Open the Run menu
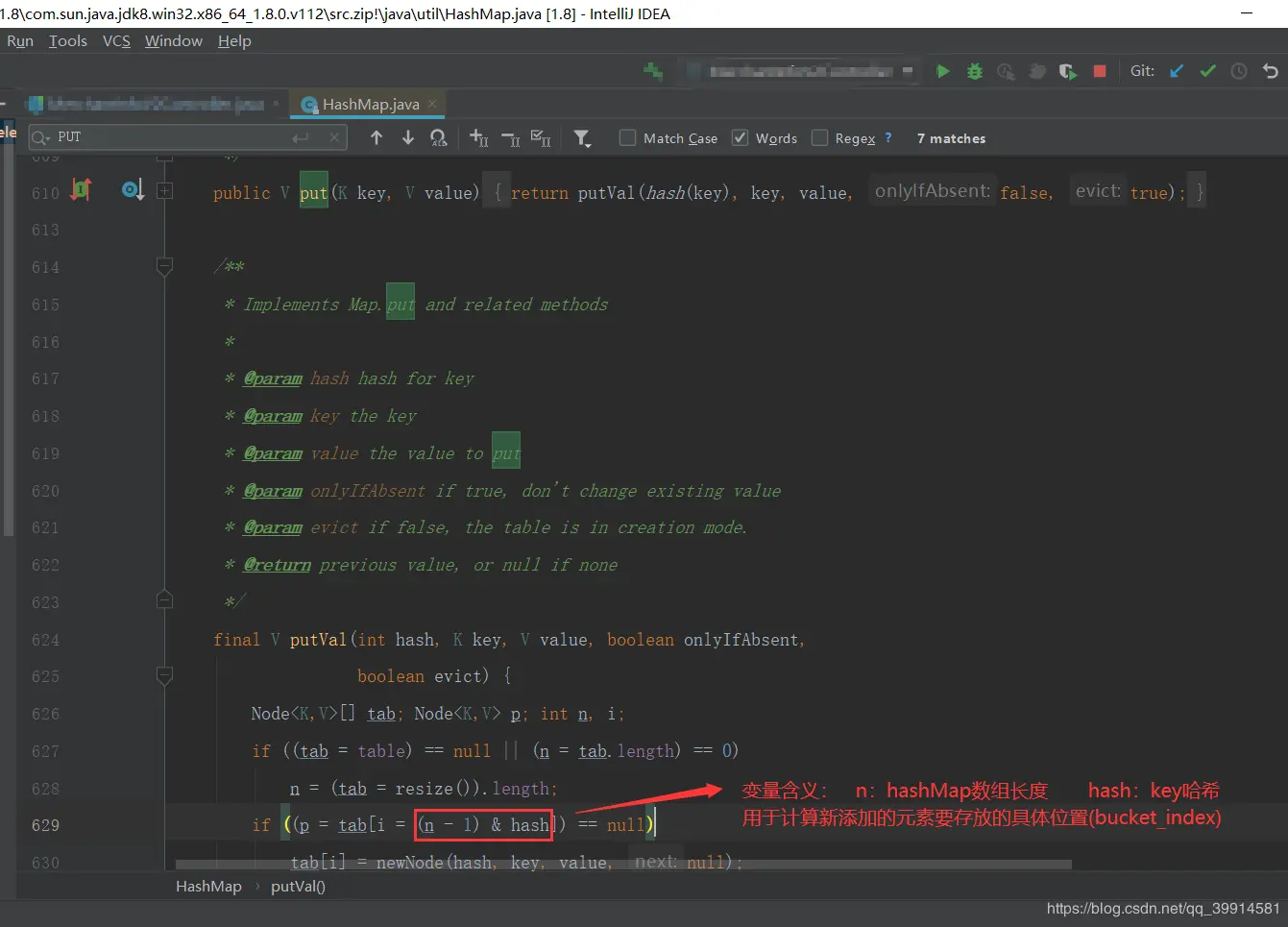 tap(20, 41)
